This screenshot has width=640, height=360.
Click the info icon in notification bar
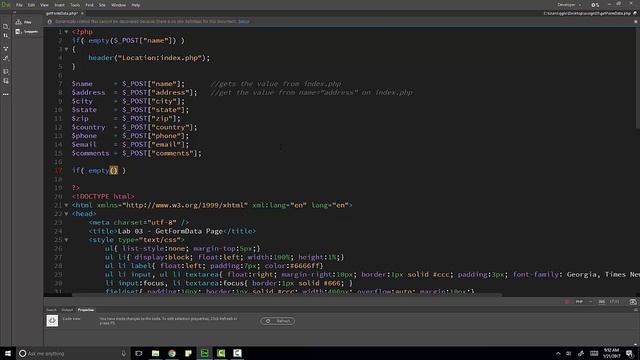point(50,22)
